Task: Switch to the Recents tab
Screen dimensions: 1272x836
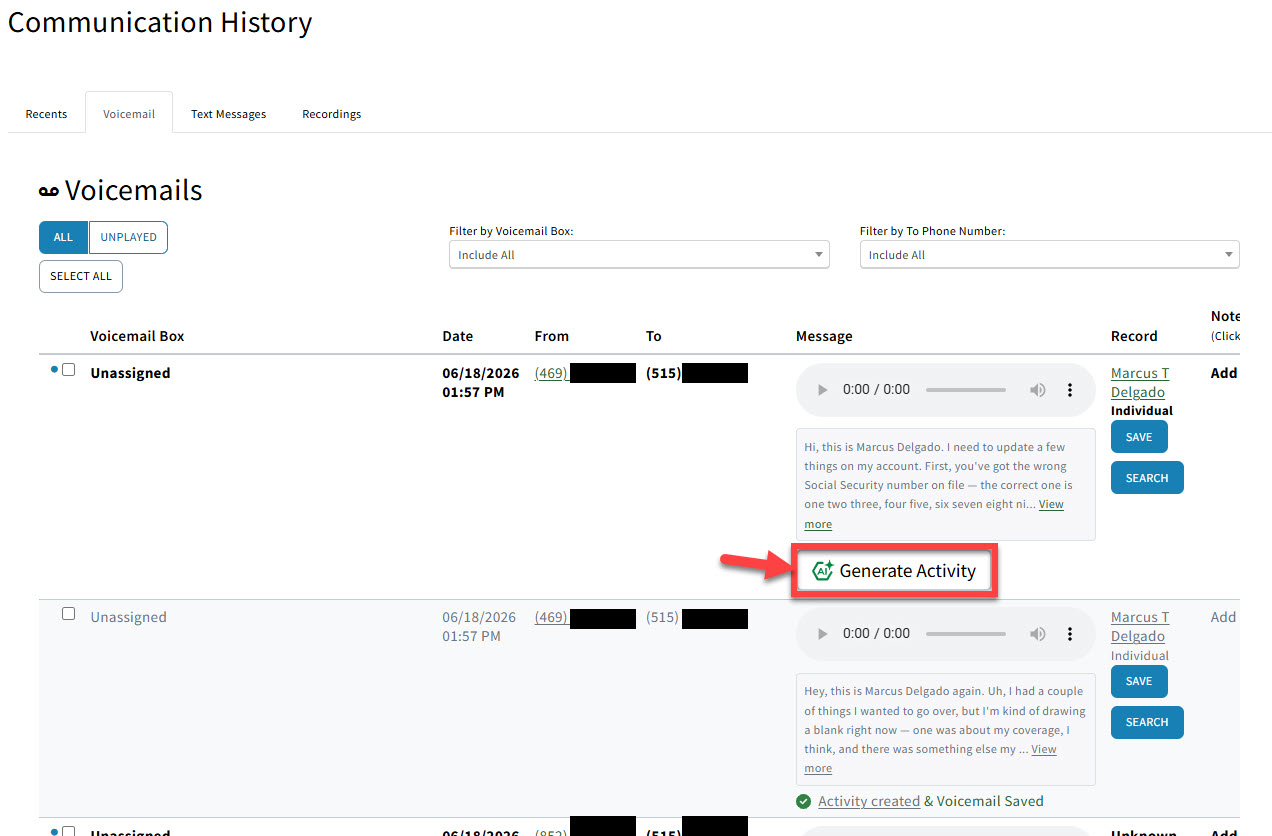Action: pos(46,114)
